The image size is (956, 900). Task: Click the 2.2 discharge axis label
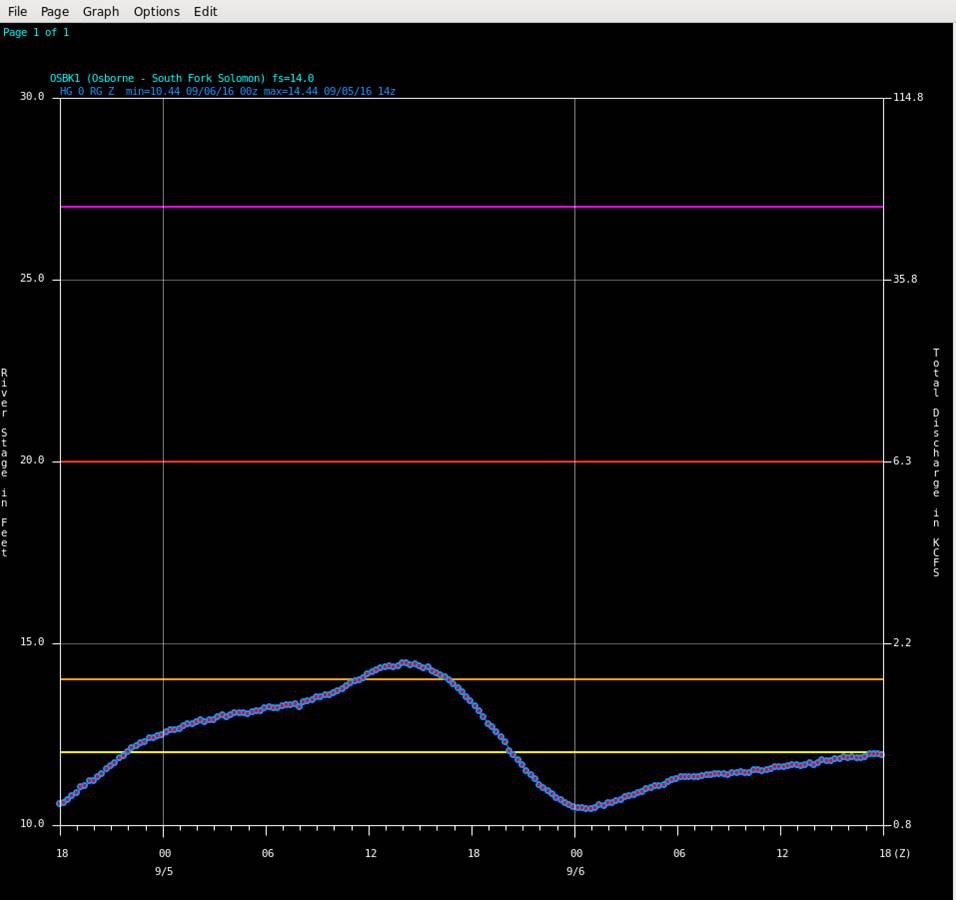[x=902, y=643]
